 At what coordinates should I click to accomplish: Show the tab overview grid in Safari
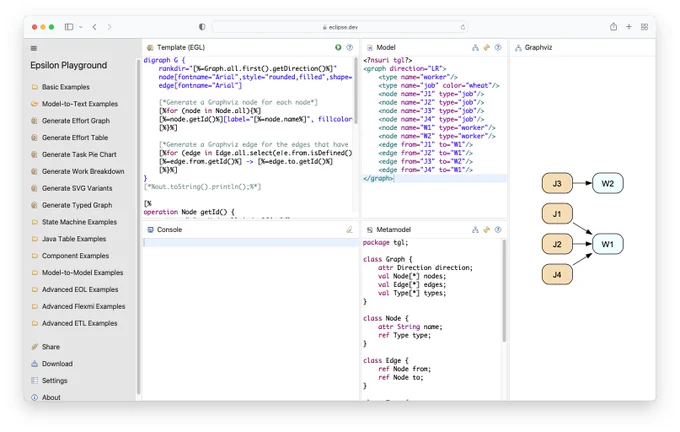[644, 27]
